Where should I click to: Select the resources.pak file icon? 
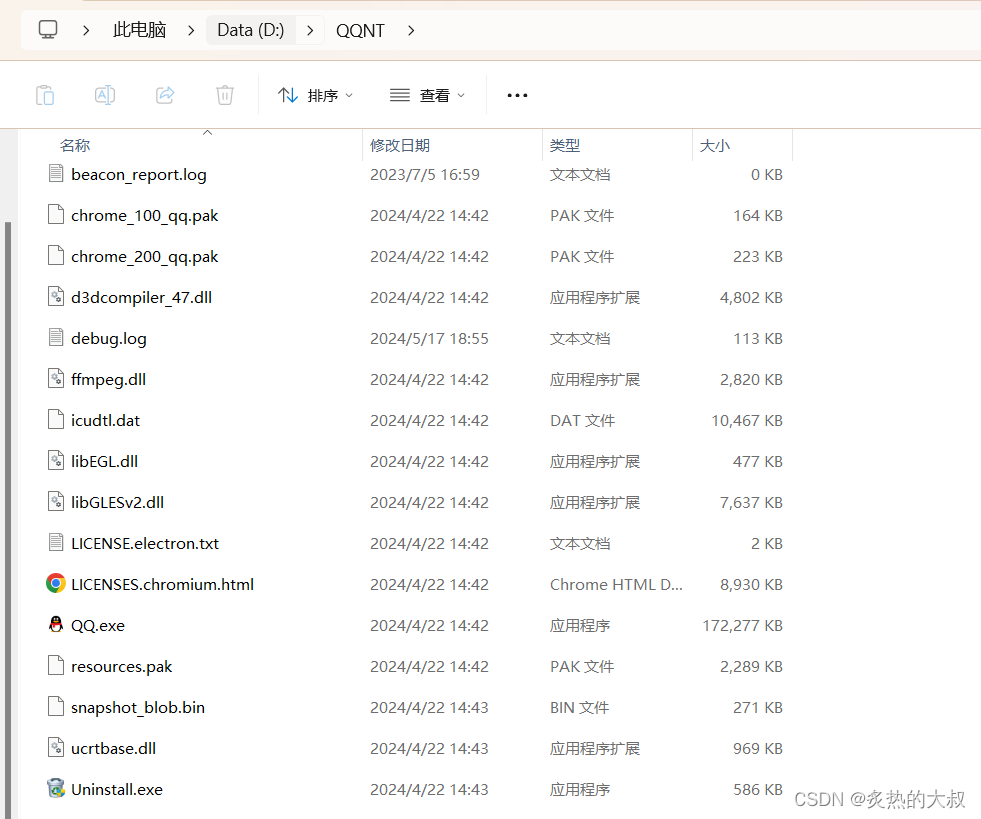[x=56, y=665]
